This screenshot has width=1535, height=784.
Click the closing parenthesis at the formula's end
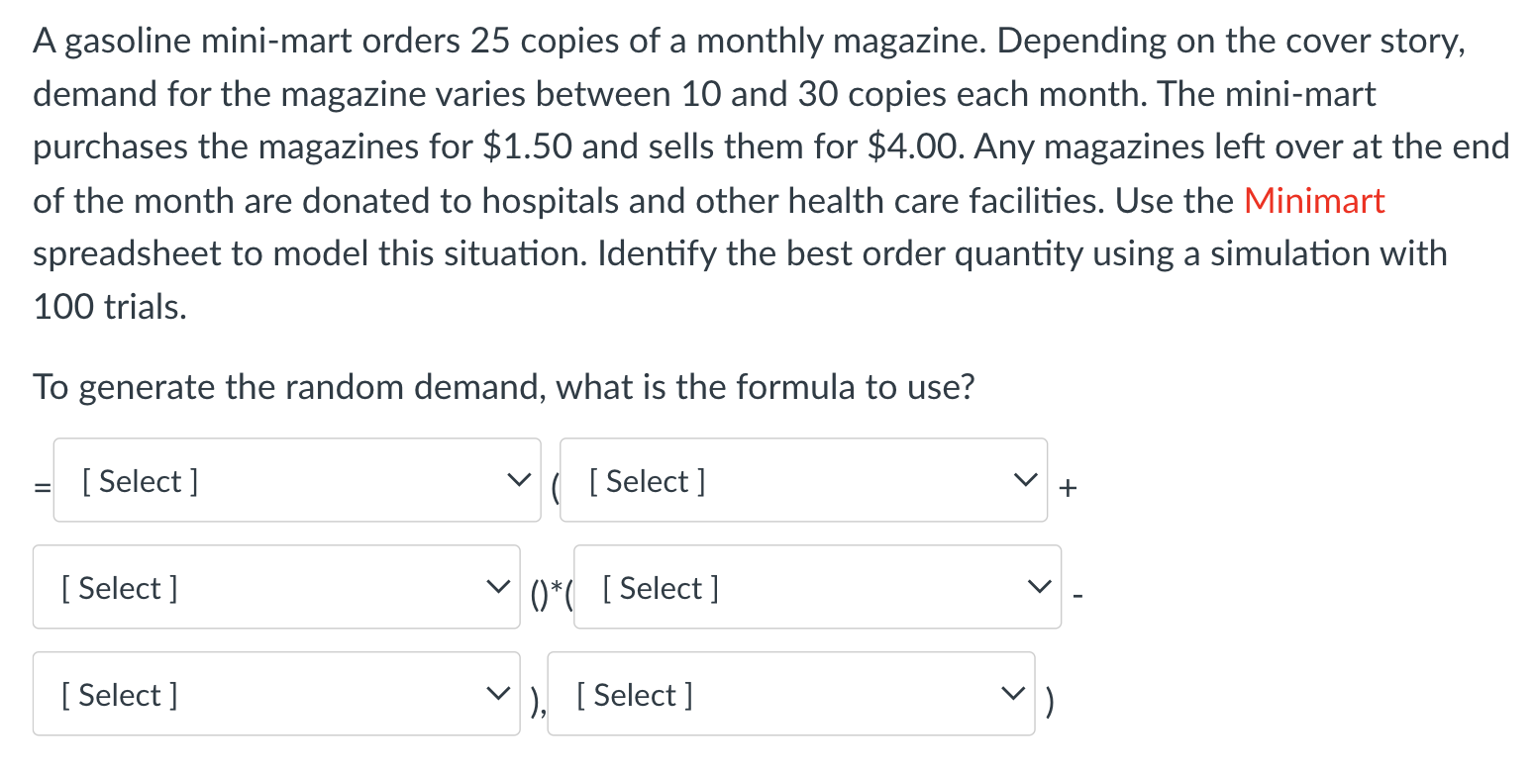point(1049,702)
